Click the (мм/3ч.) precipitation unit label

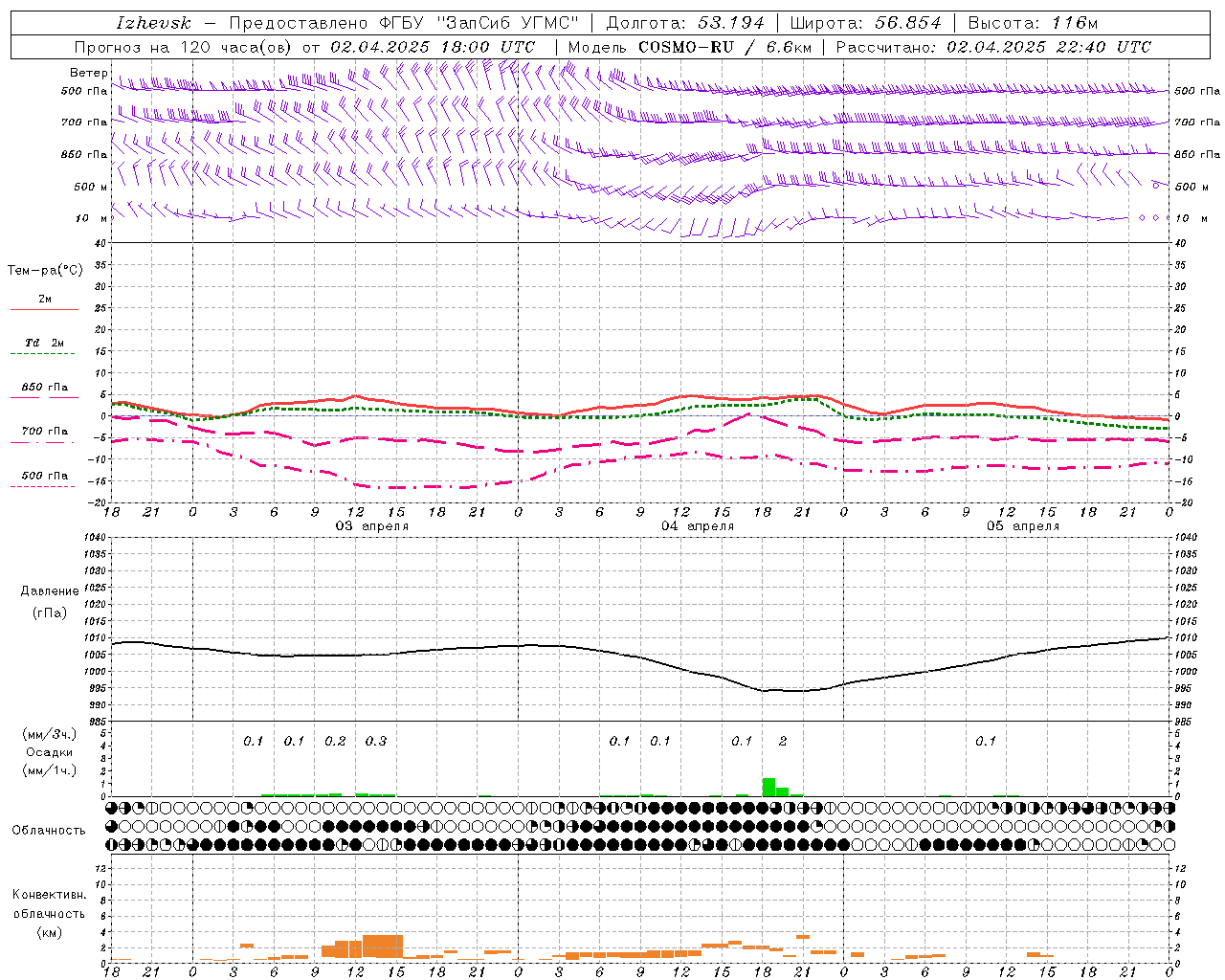click(50, 734)
